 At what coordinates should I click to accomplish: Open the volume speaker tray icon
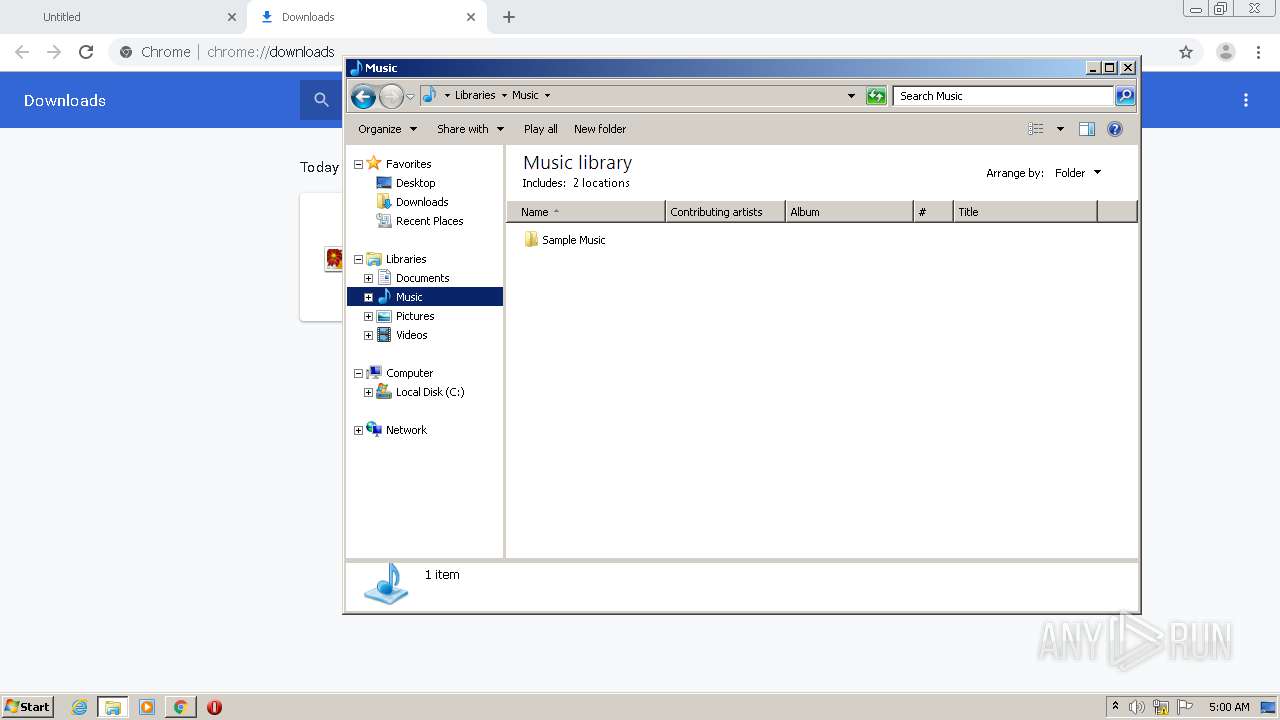click(1137, 707)
